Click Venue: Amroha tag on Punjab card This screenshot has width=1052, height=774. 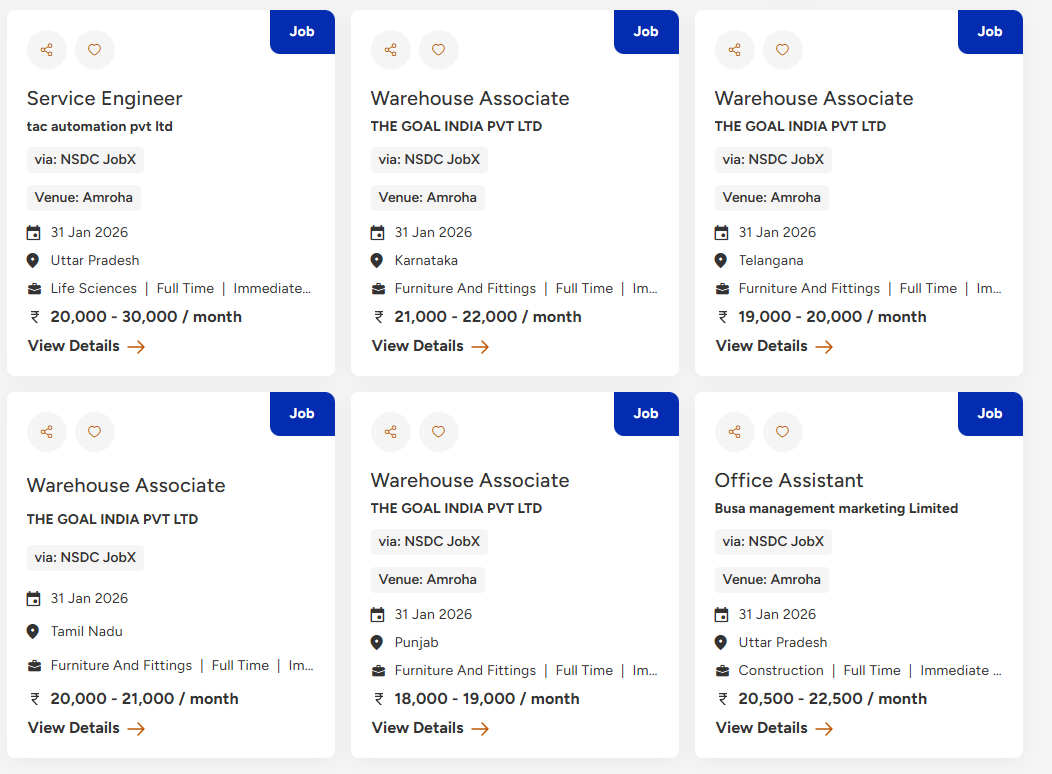pyautogui.click(x=429, y=580)
